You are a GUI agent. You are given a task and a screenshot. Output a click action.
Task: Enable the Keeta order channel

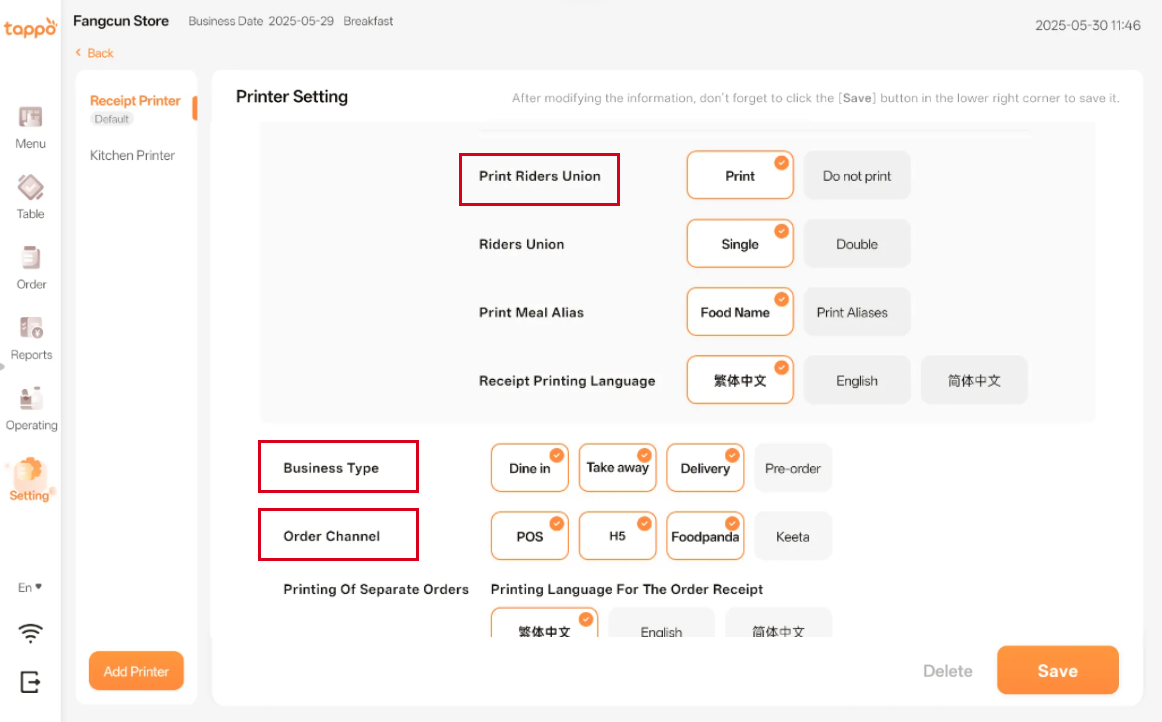792,537
